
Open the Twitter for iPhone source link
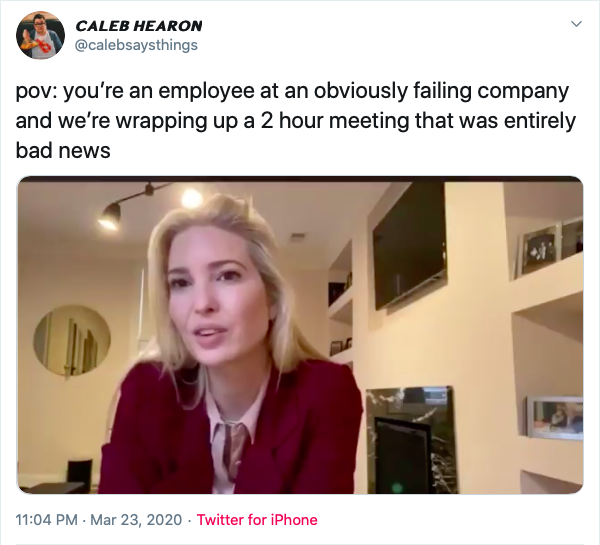coord(257,520)
